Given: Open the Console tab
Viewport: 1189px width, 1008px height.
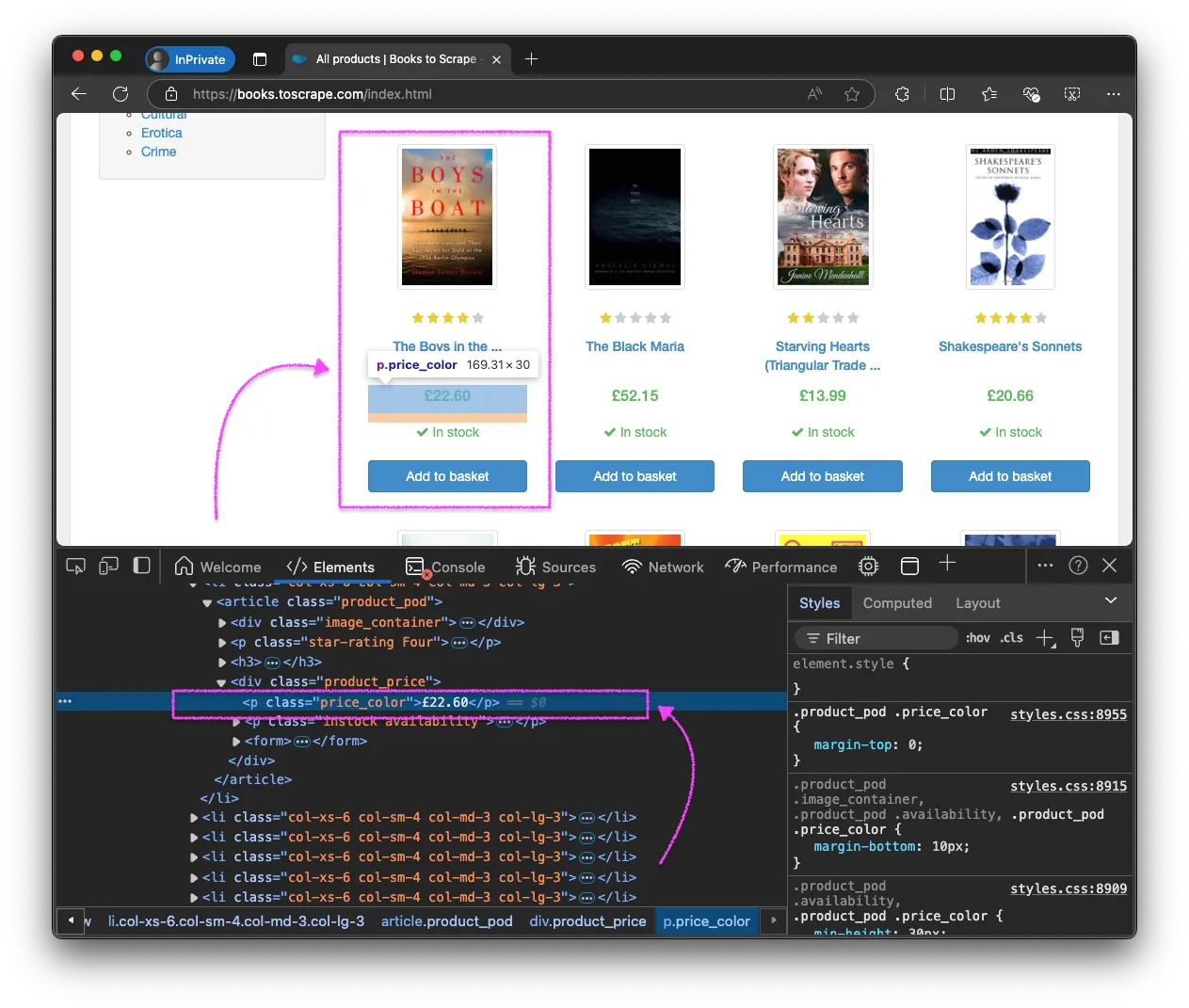Looking at the screenshot, I should coord(445,567).
